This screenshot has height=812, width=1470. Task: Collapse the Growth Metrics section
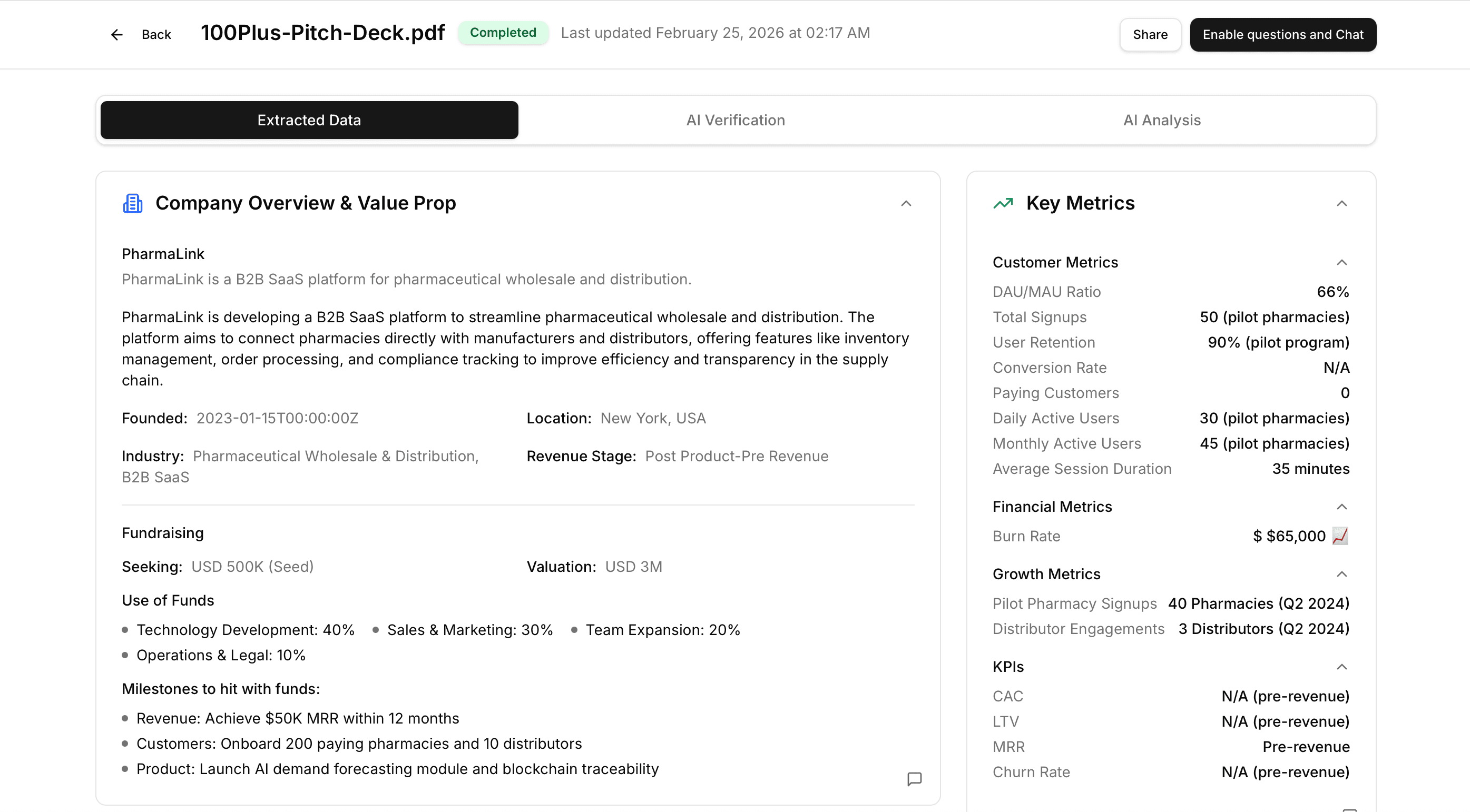[x=1341, y=573]
